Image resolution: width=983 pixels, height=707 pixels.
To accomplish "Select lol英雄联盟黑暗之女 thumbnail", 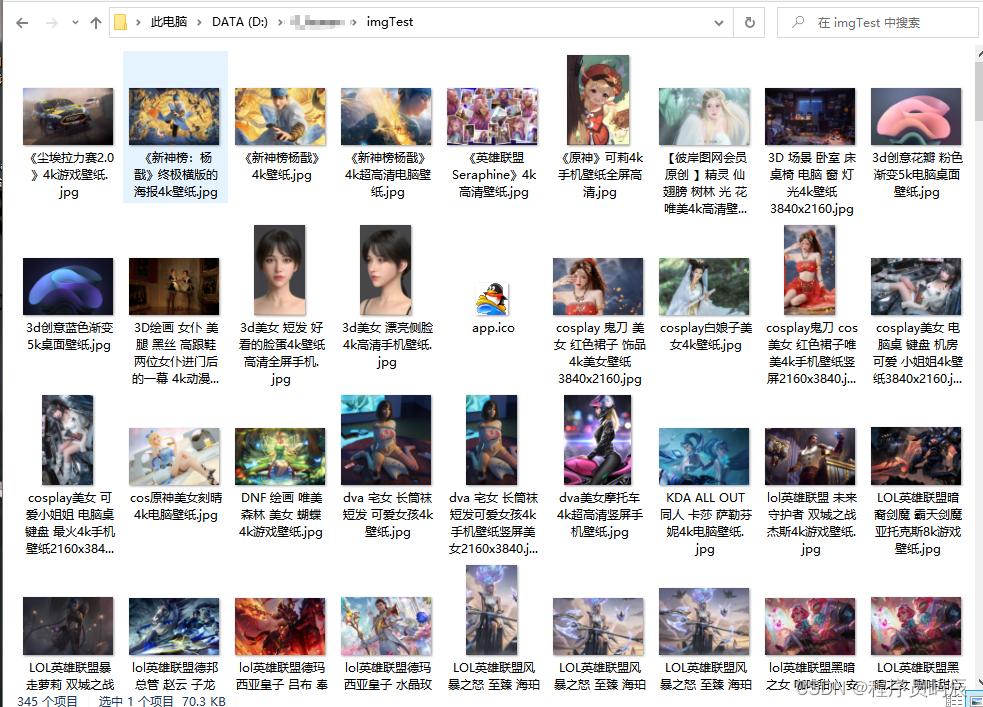I will click(810, 626).
